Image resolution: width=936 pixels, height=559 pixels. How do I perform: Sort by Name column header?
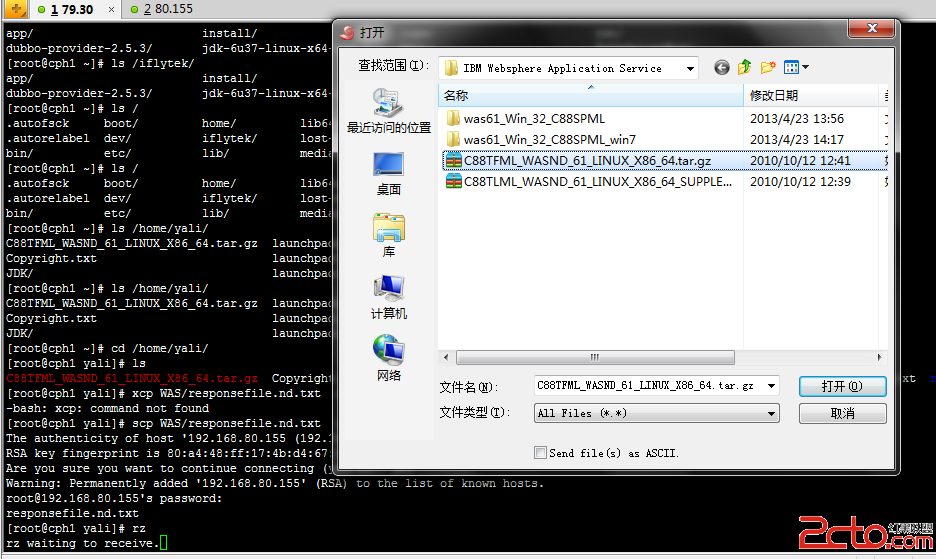coord(591,96)
